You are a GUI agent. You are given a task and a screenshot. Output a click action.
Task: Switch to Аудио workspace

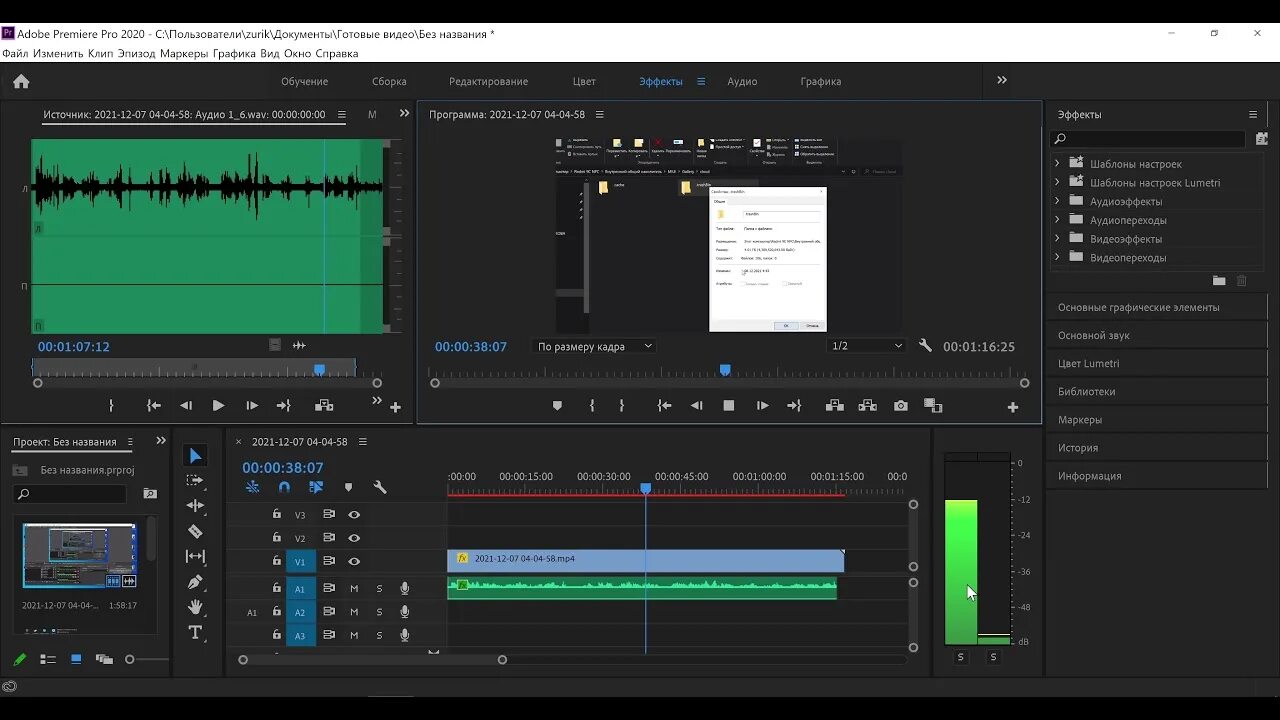tap(742, 81)
